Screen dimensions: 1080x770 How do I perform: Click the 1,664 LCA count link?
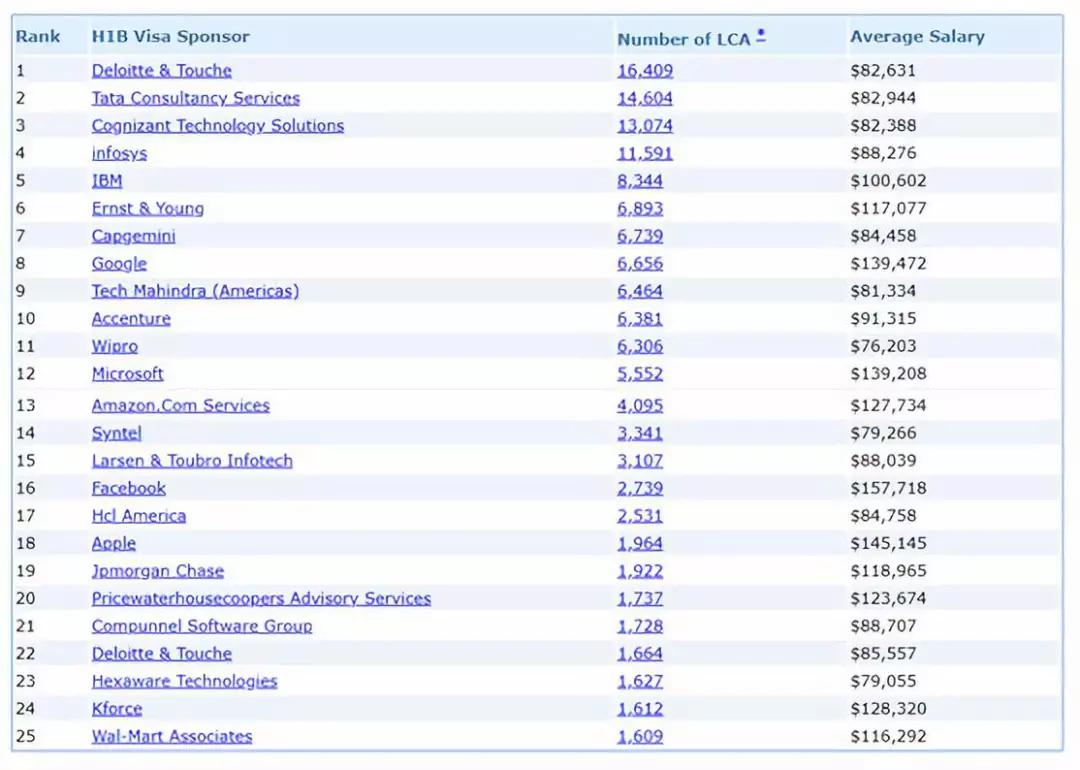click(x=640, y=654)
